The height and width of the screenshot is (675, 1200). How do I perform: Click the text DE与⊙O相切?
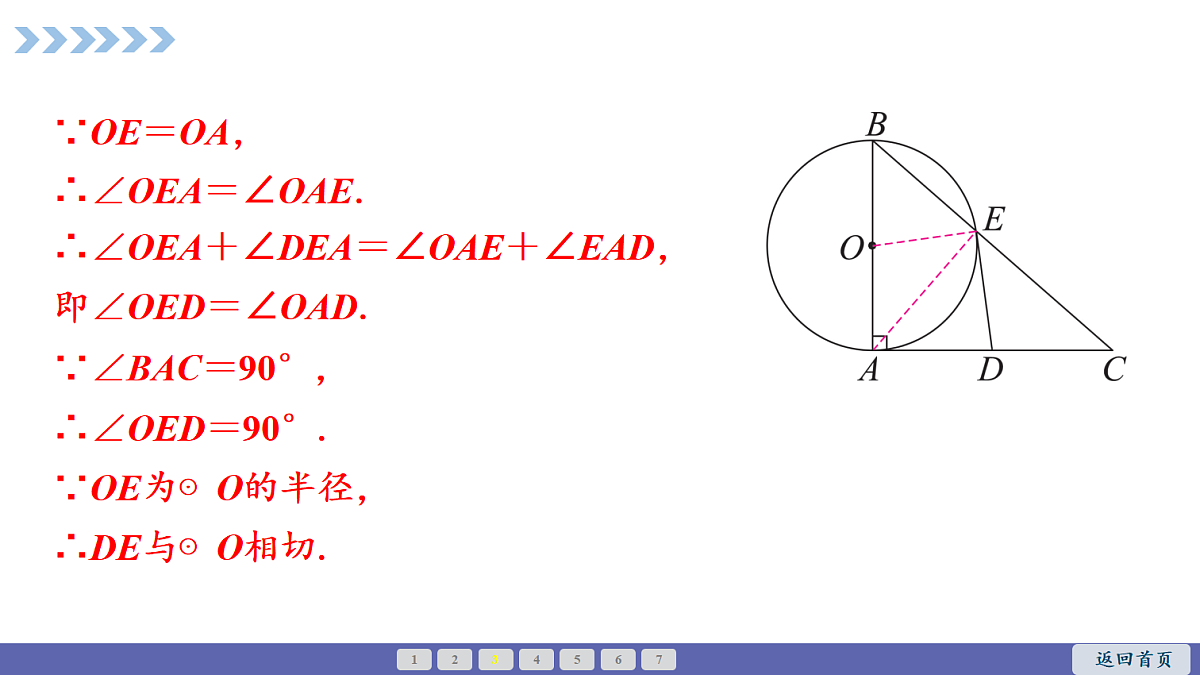[x=191, y=548]
